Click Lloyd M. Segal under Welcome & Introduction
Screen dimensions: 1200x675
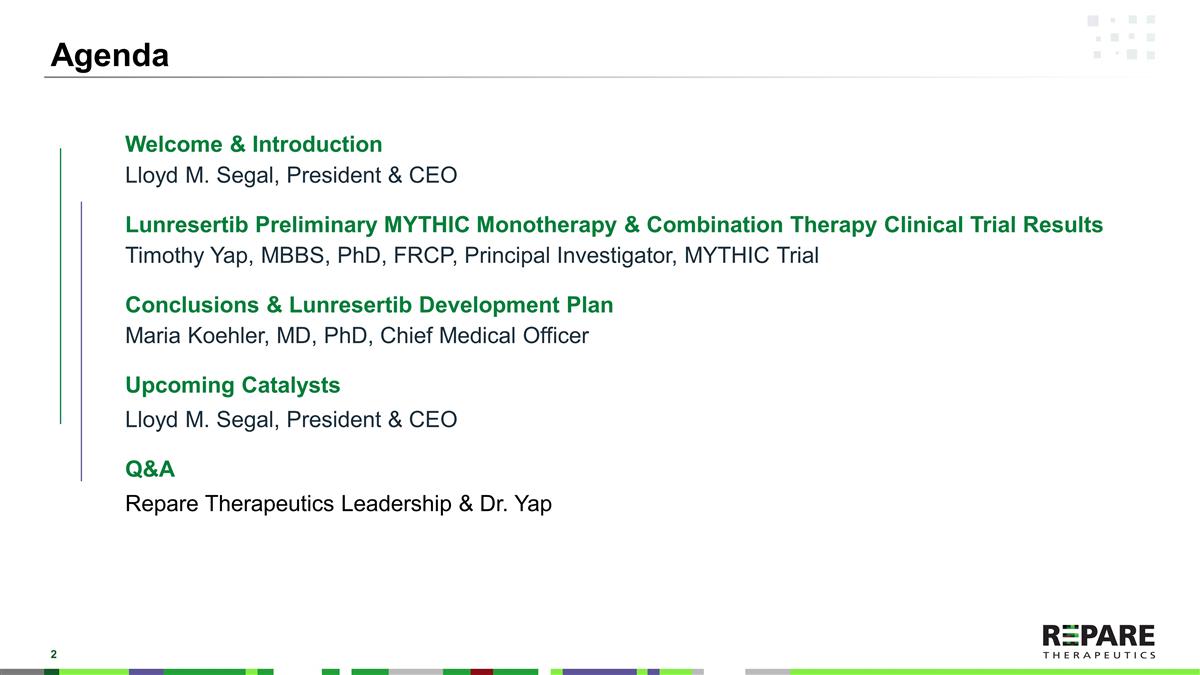(x=290, y=176)
